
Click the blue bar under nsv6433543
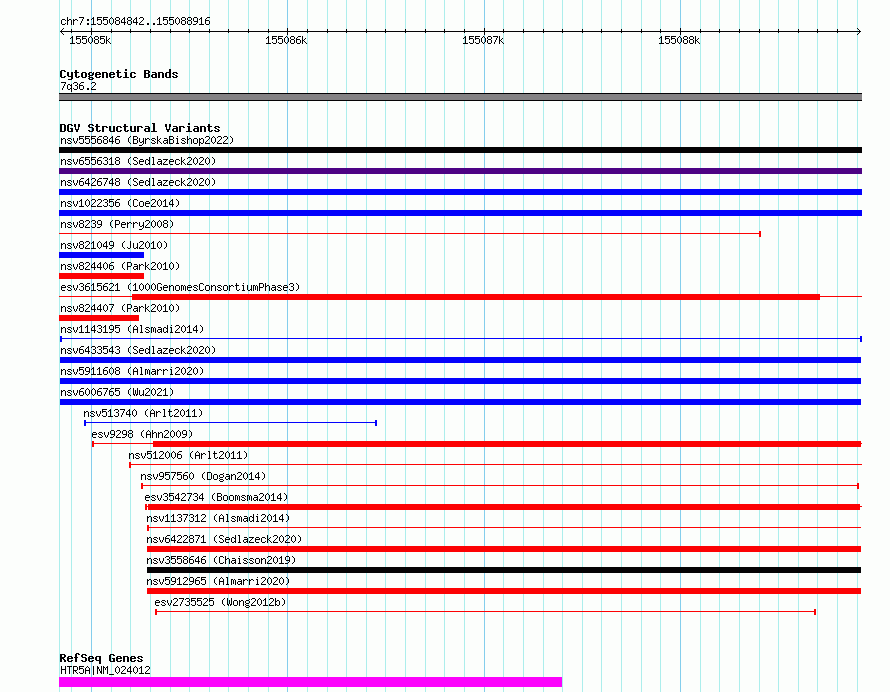coord(460,360)
